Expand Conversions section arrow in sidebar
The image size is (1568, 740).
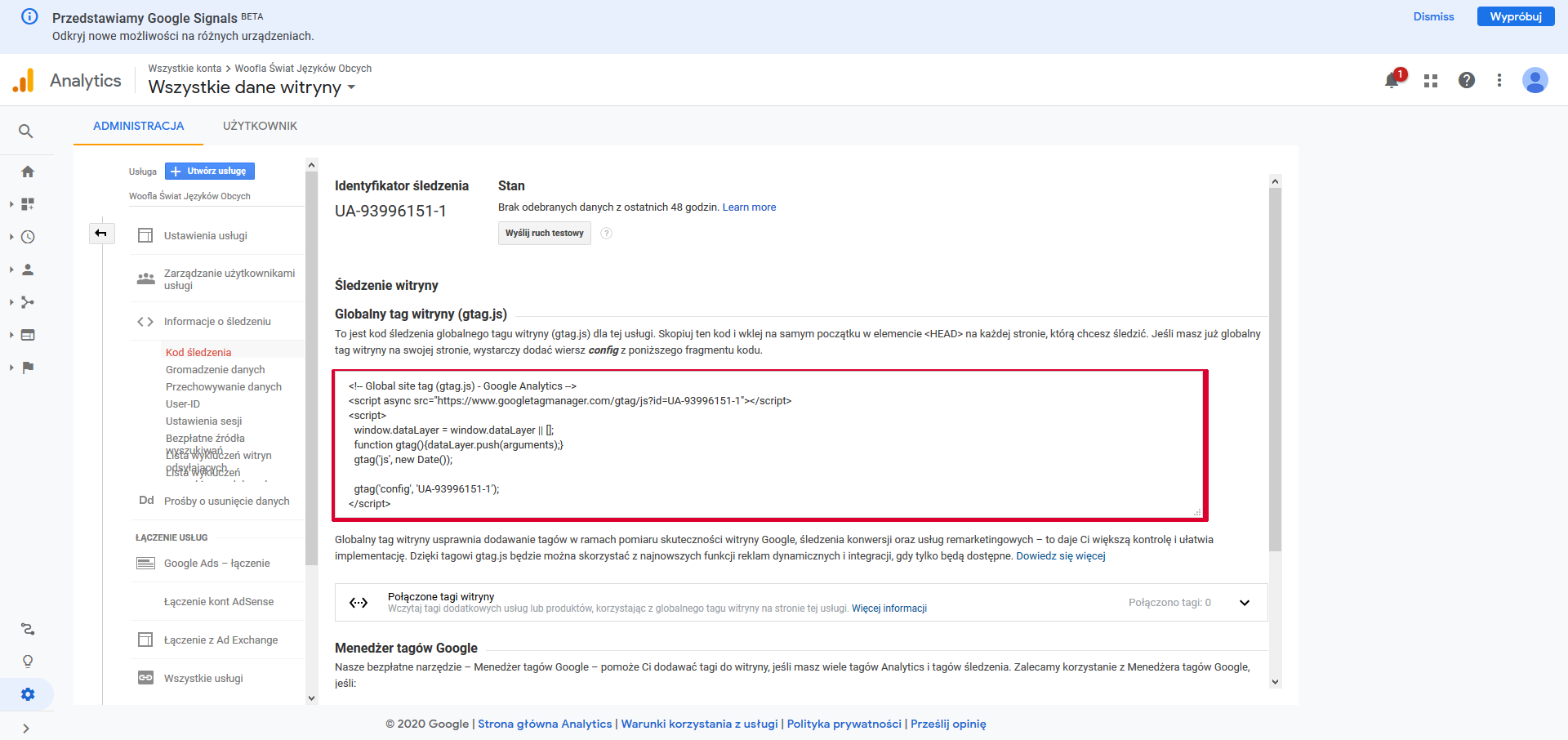11,368
